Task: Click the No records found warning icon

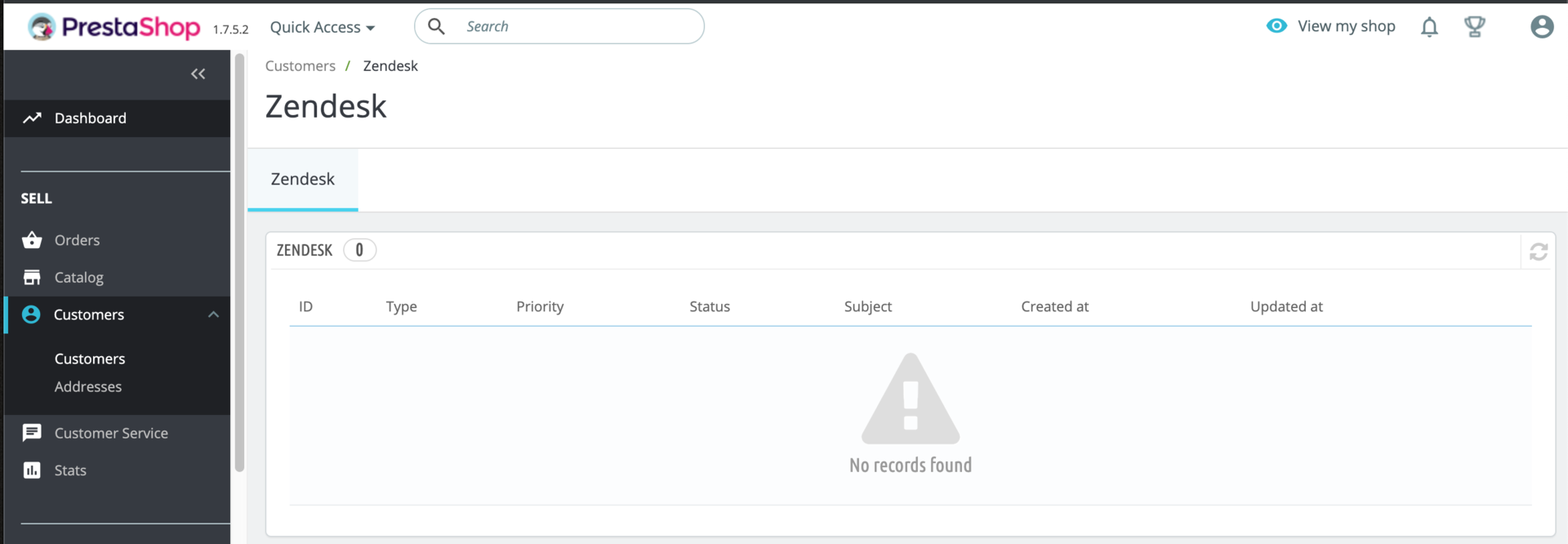Action: (x=911, y=399)
